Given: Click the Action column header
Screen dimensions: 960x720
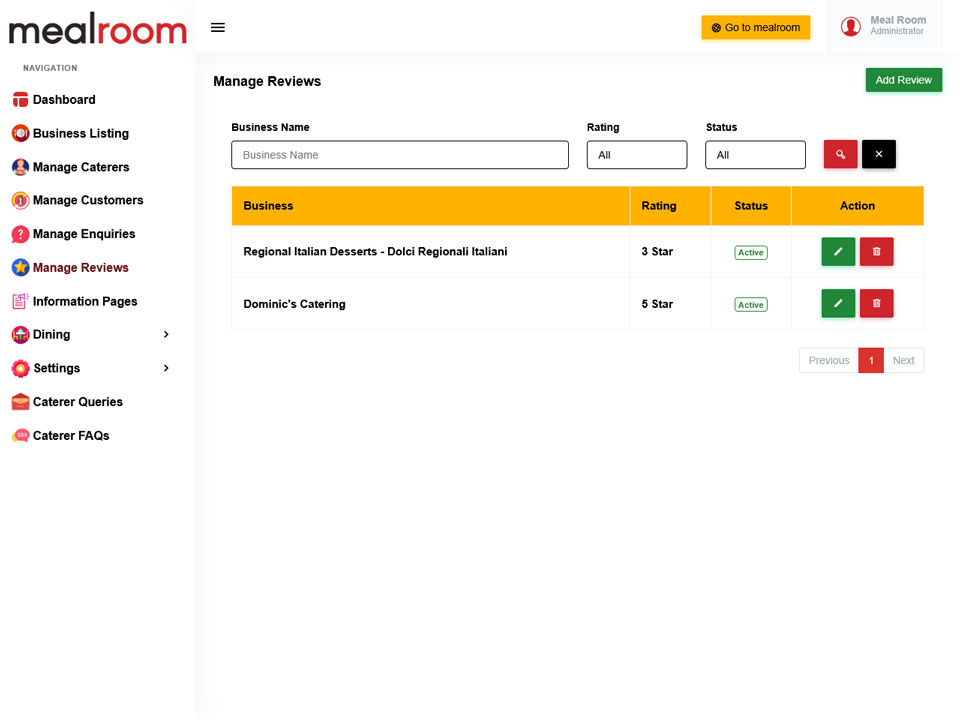Looking at the screenshot, I should pos(857,206).
